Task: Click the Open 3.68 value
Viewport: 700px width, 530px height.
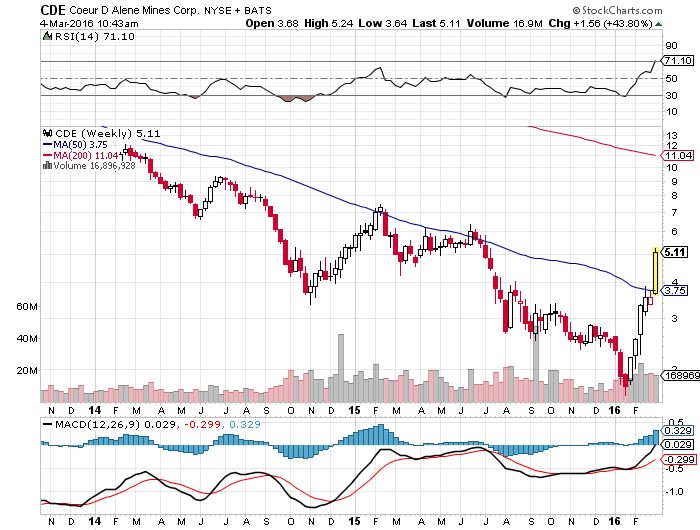Action: coord(271,23)
